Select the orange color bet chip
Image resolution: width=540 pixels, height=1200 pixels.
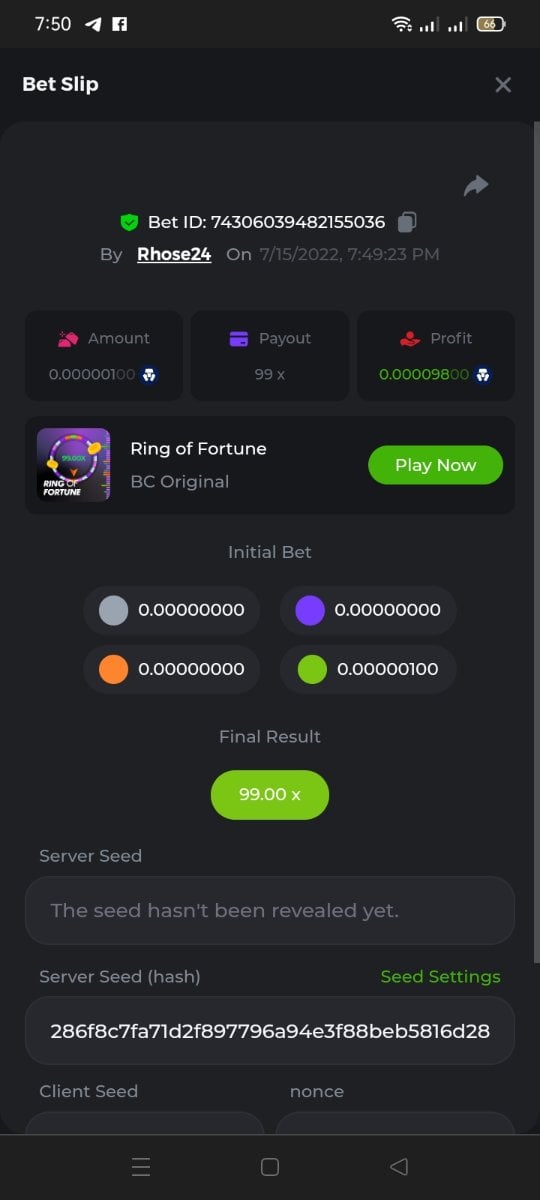[x=114, y=669]
